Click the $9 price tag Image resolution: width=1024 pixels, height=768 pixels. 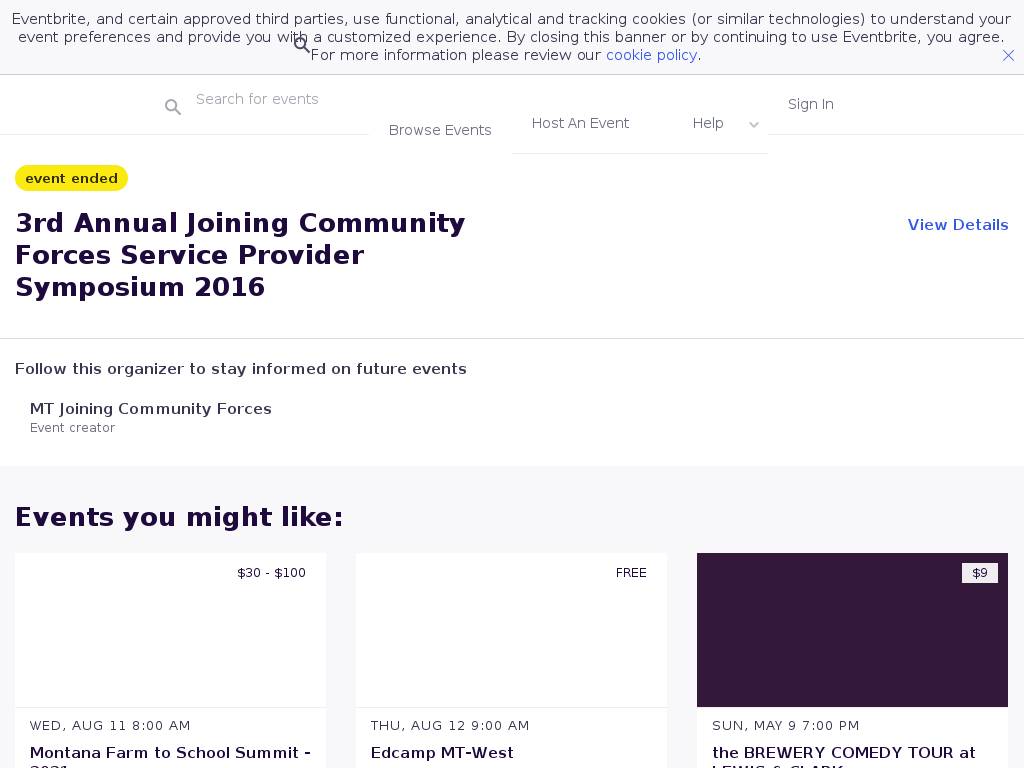click(979, 573)
